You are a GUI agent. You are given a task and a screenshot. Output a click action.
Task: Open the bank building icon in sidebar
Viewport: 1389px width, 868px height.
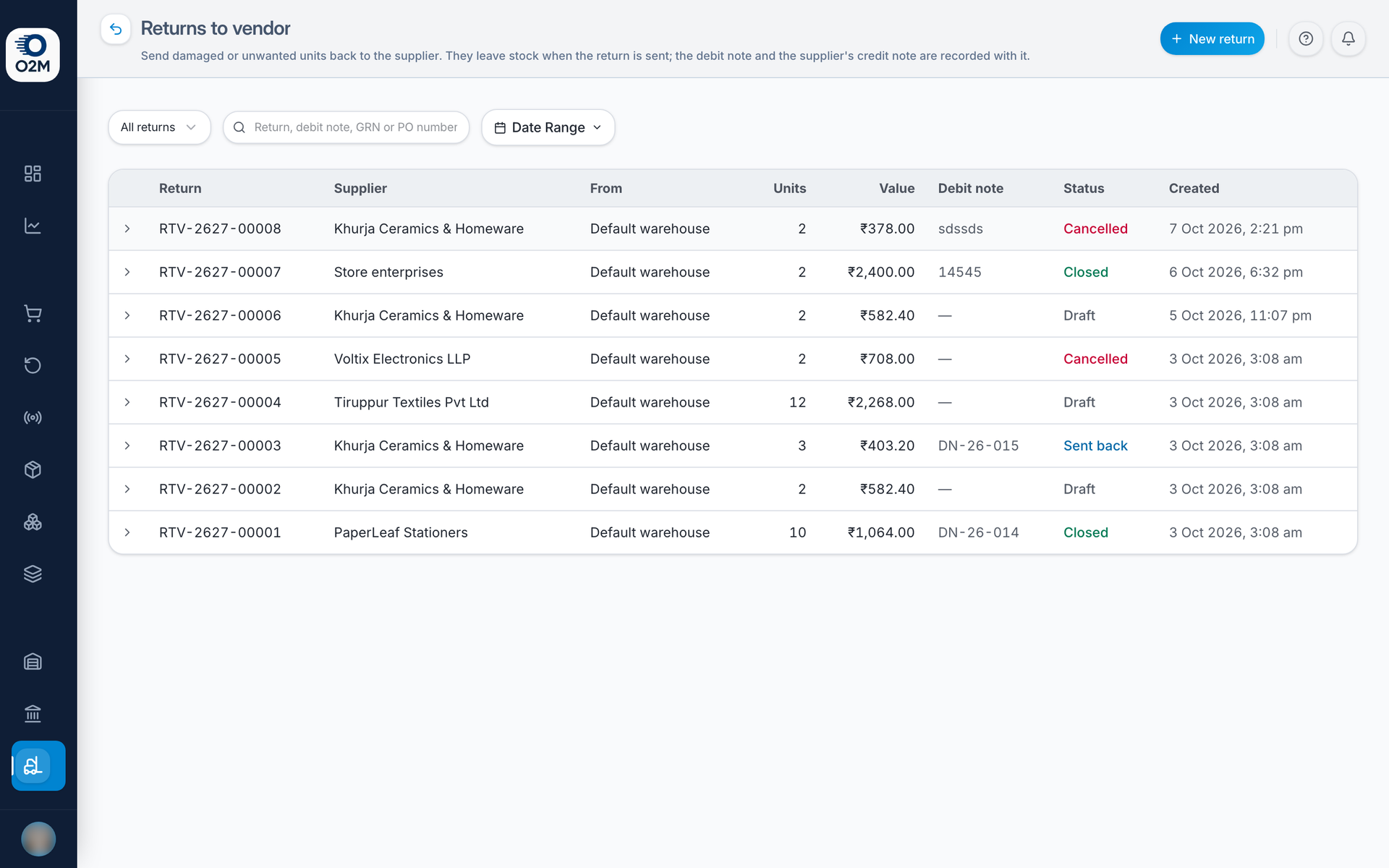33,713
